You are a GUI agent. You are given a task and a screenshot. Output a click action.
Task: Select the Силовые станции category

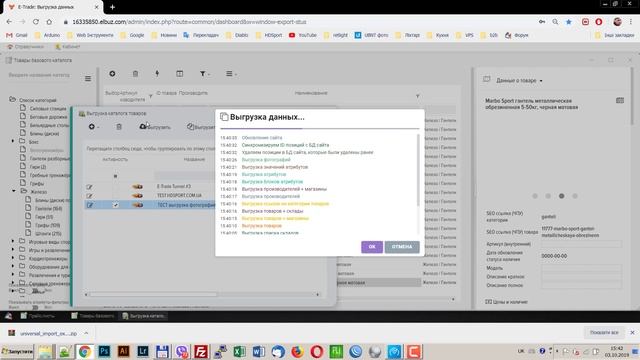[48, 109]
